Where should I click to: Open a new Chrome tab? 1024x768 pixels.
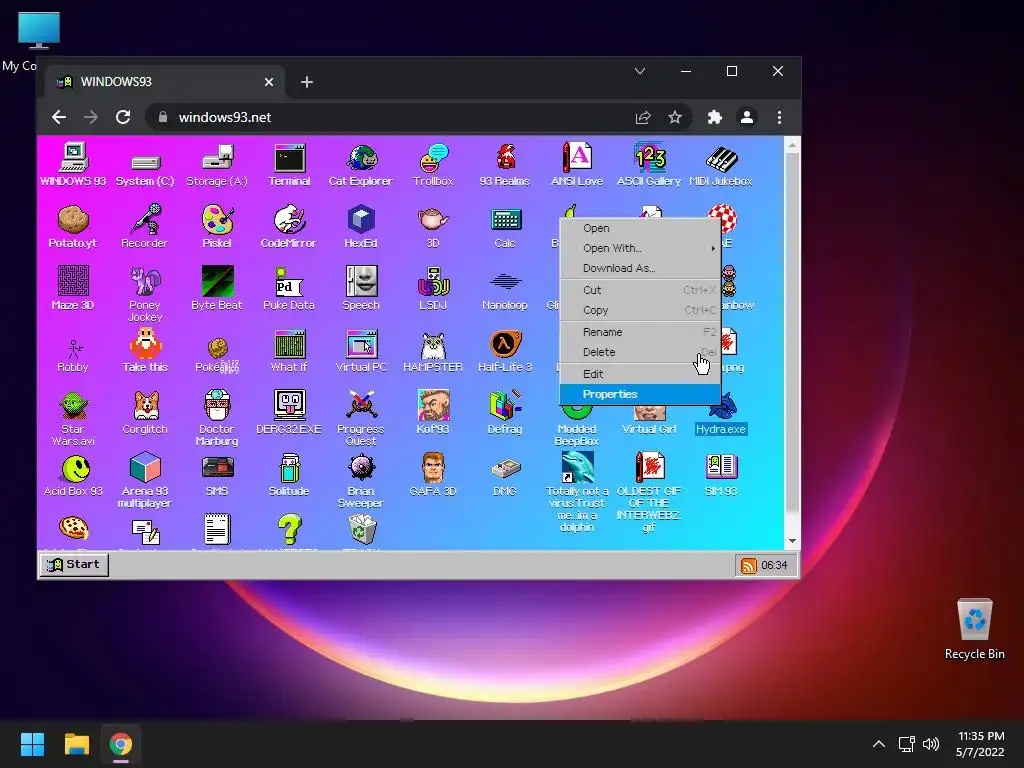[307, 82]
